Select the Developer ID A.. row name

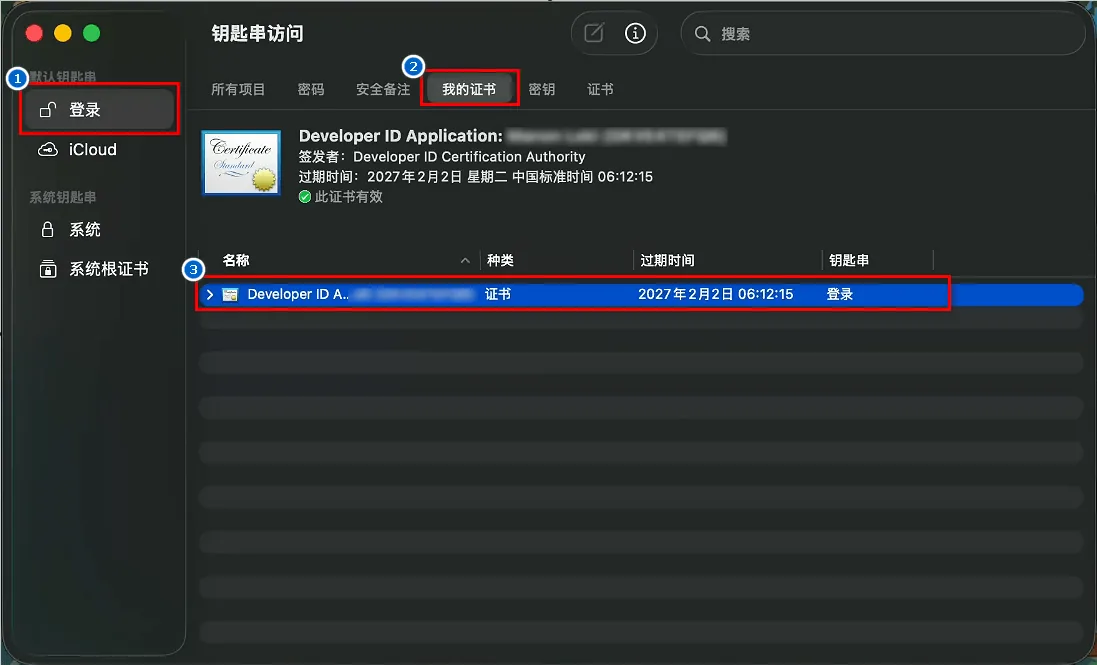(x=298, y=294)
